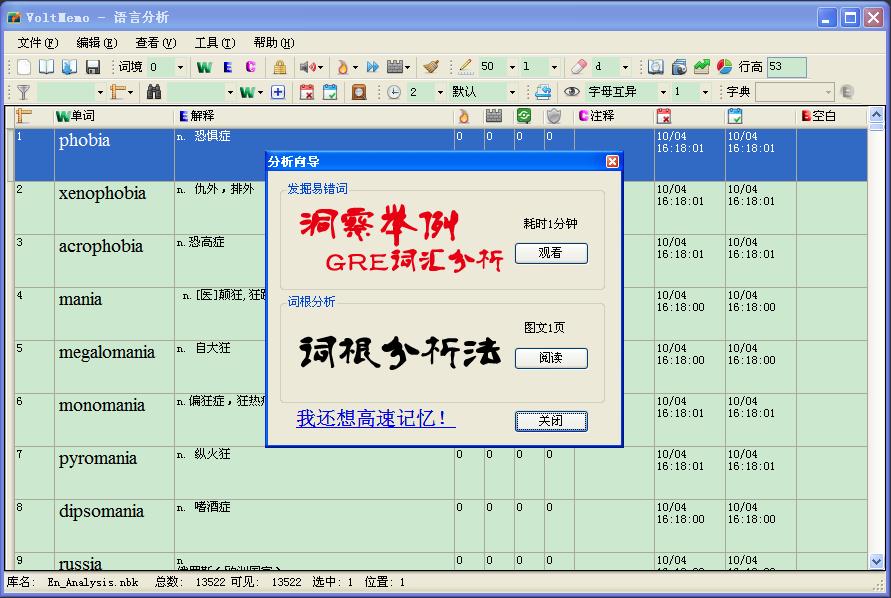Open the 工具(T) menu
The height and width of the screenshot is (598, 891).
[x=214, y=43]
